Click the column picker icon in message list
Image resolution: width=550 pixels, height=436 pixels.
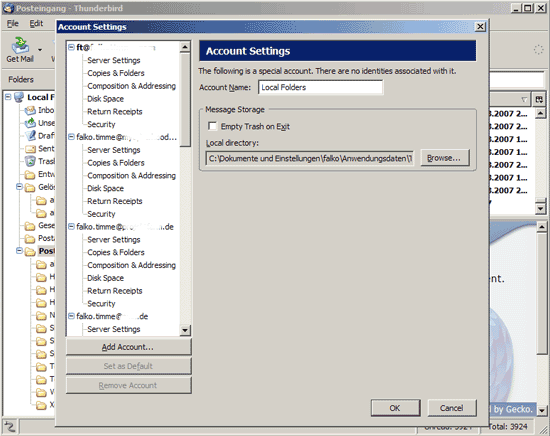(x=539, y=100)
